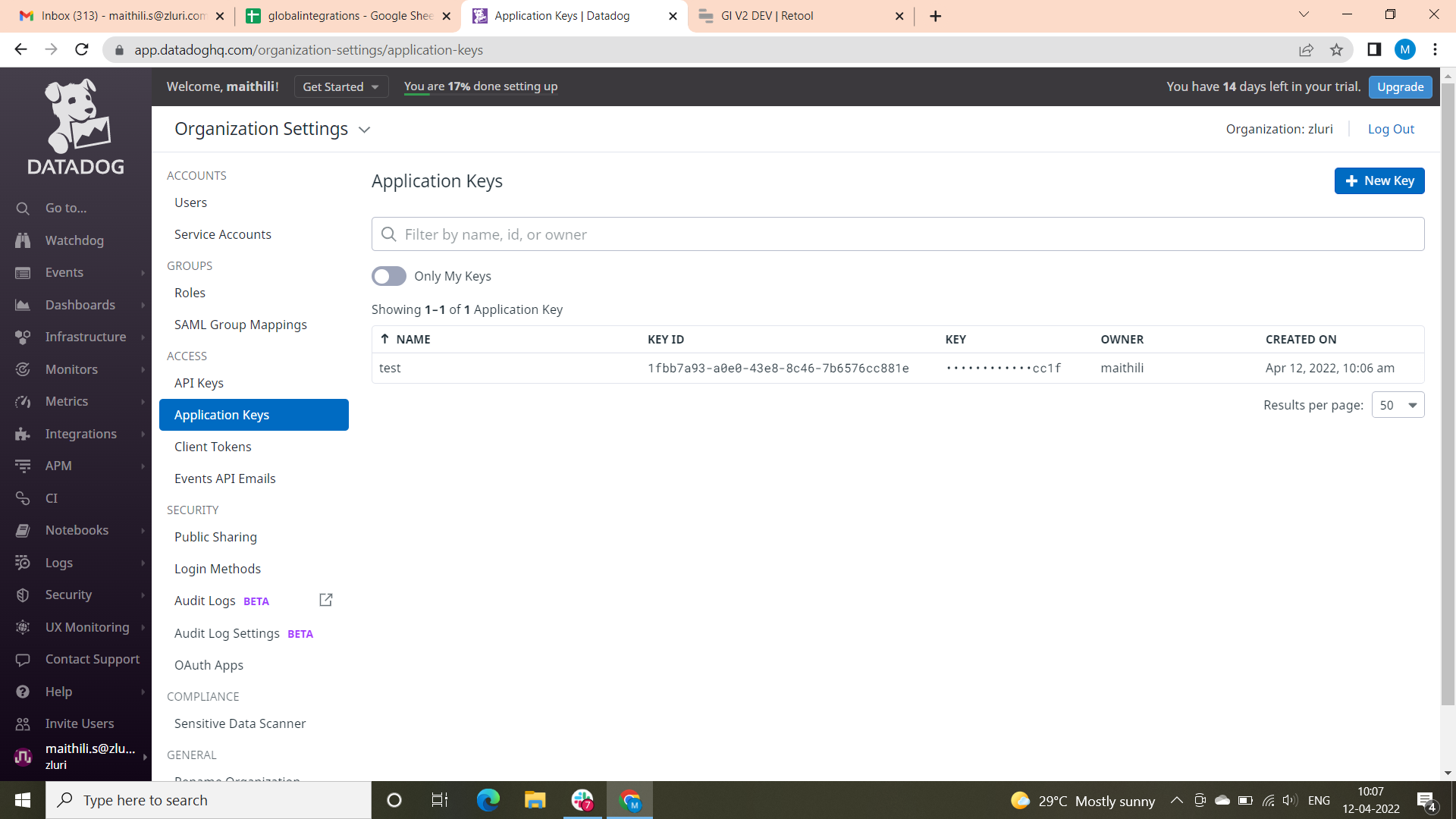Click the Infrastructure sidebar icon
Screen dimensions: 1456x819
23,337
